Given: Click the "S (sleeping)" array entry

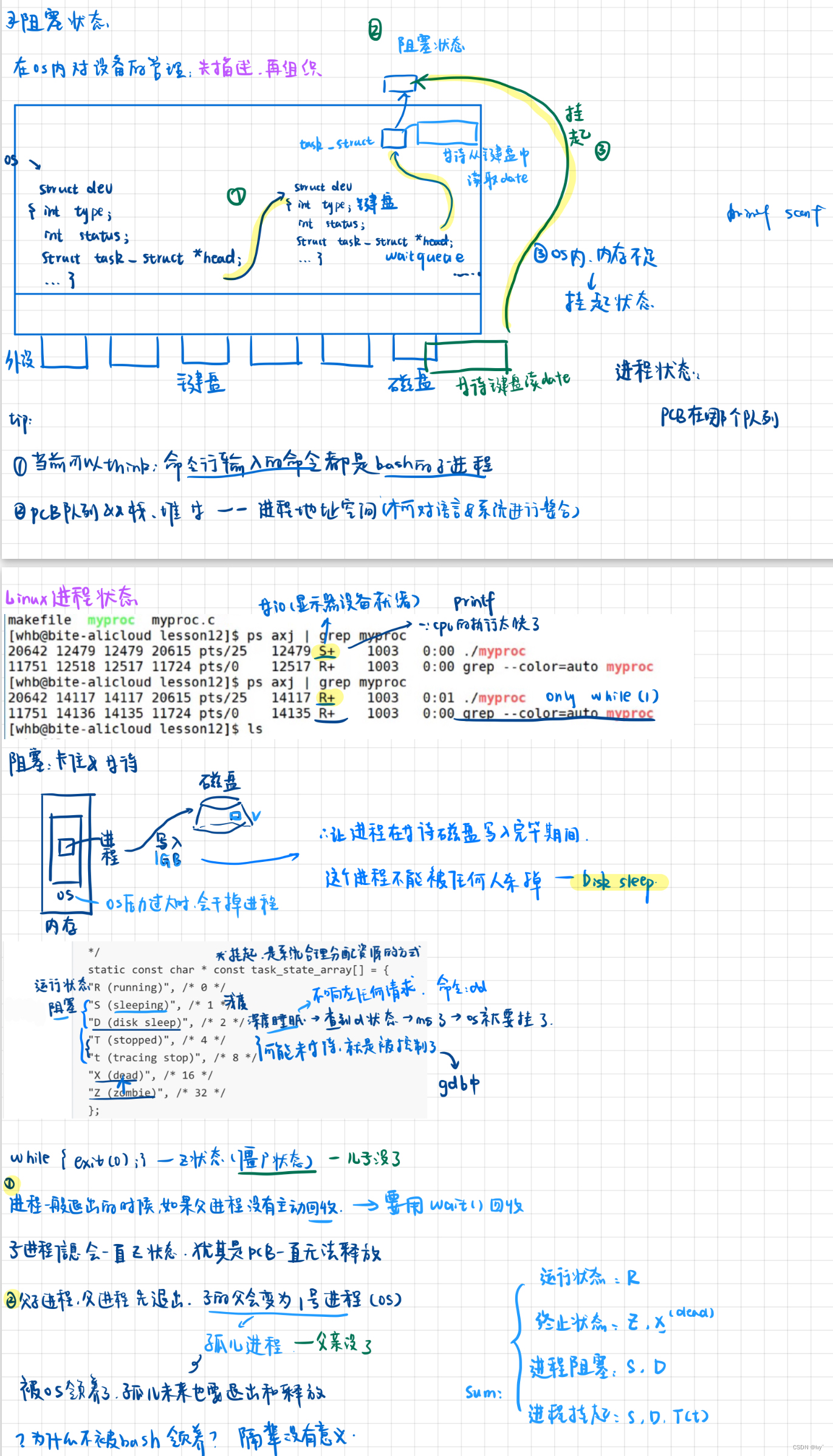Looking at the screenshot, I should coord(134,1005).
